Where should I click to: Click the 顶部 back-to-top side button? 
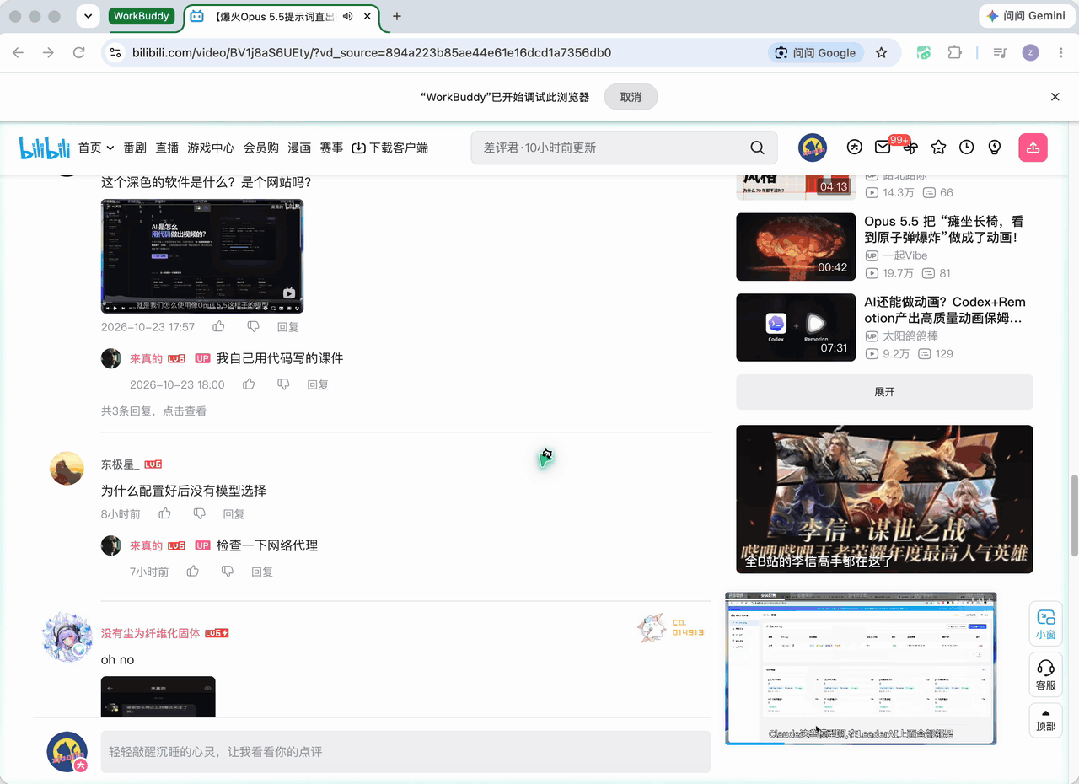point(1046,720)
